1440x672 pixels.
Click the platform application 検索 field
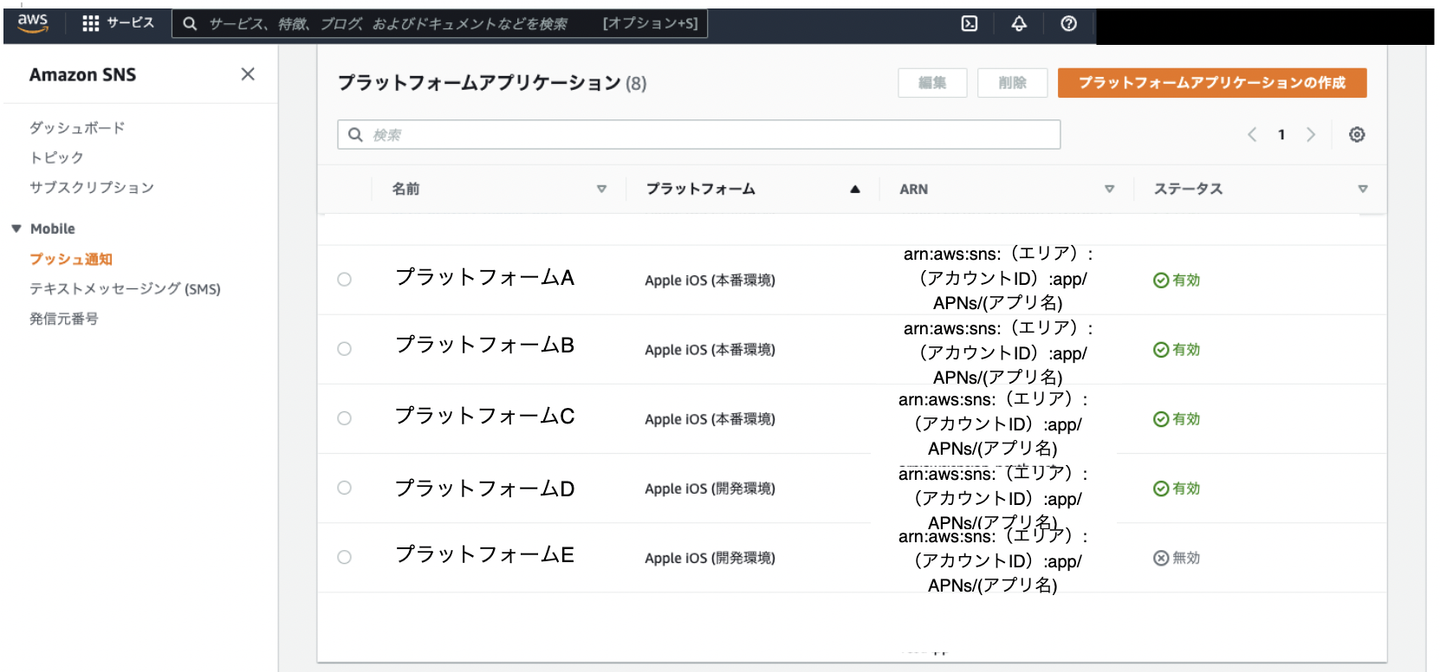[x=699, y=135]
